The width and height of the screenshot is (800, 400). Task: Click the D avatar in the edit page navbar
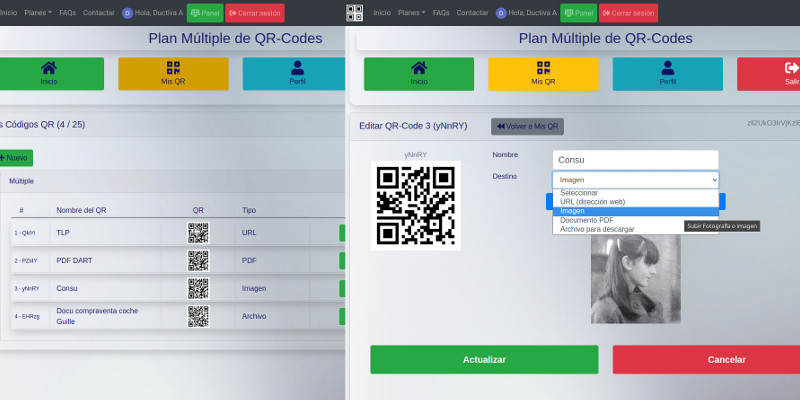click(501, 13)
